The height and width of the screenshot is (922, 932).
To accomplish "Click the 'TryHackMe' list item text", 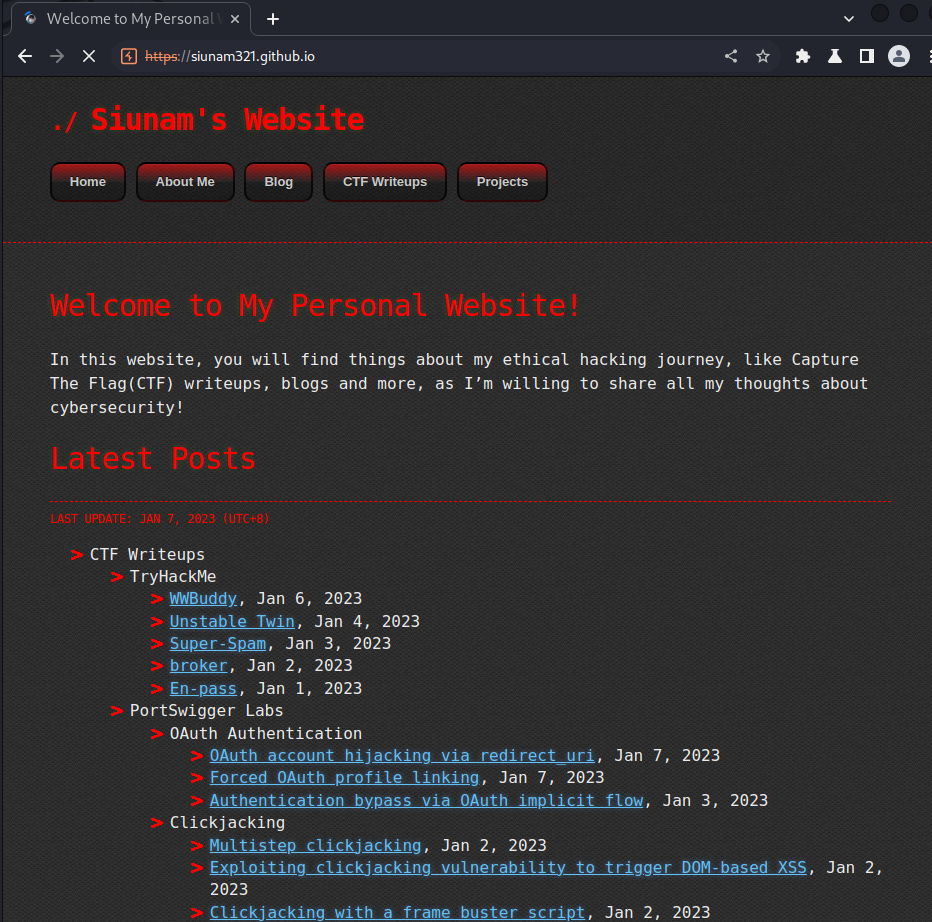I will pos(173,577).
